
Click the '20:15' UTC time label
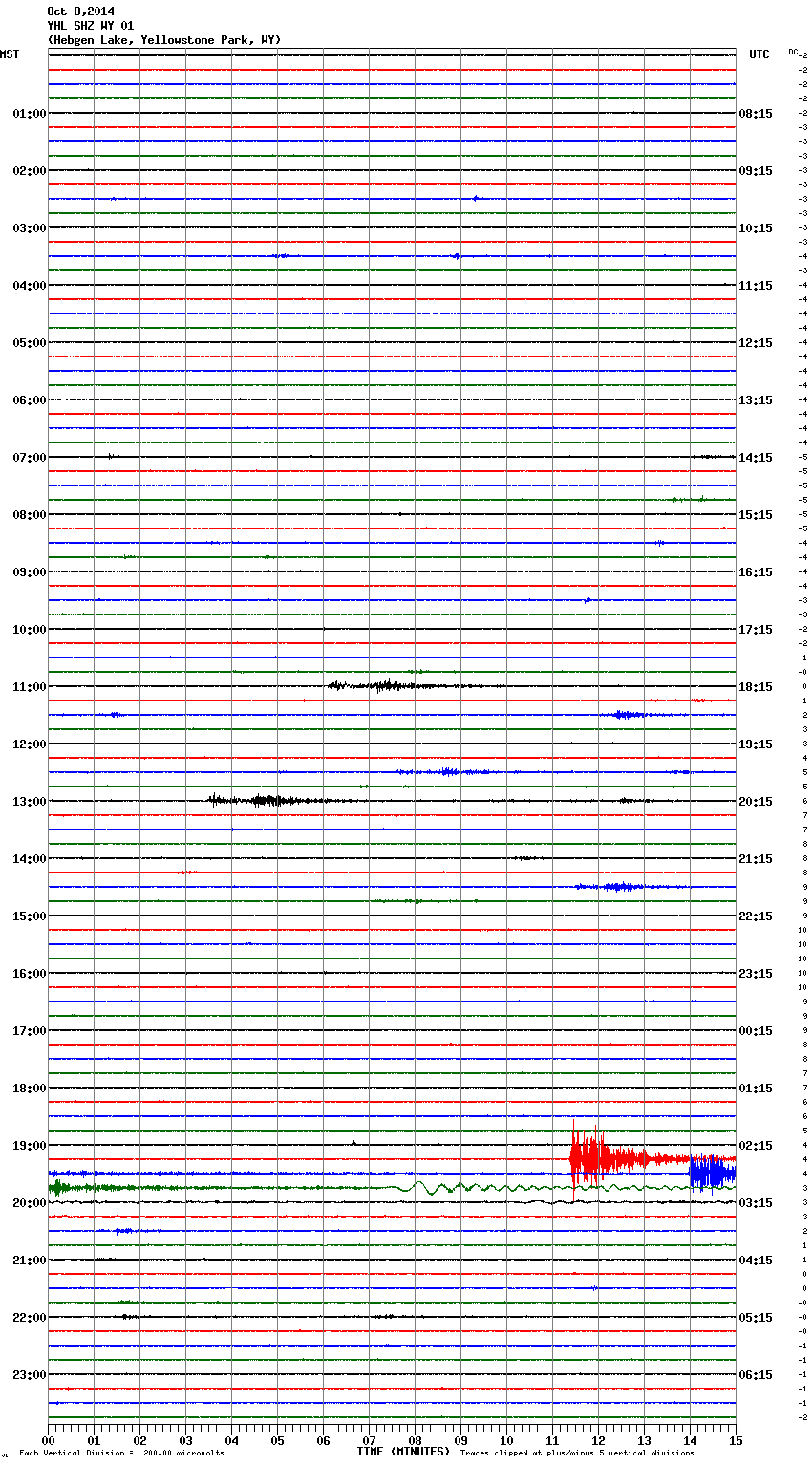756,801
